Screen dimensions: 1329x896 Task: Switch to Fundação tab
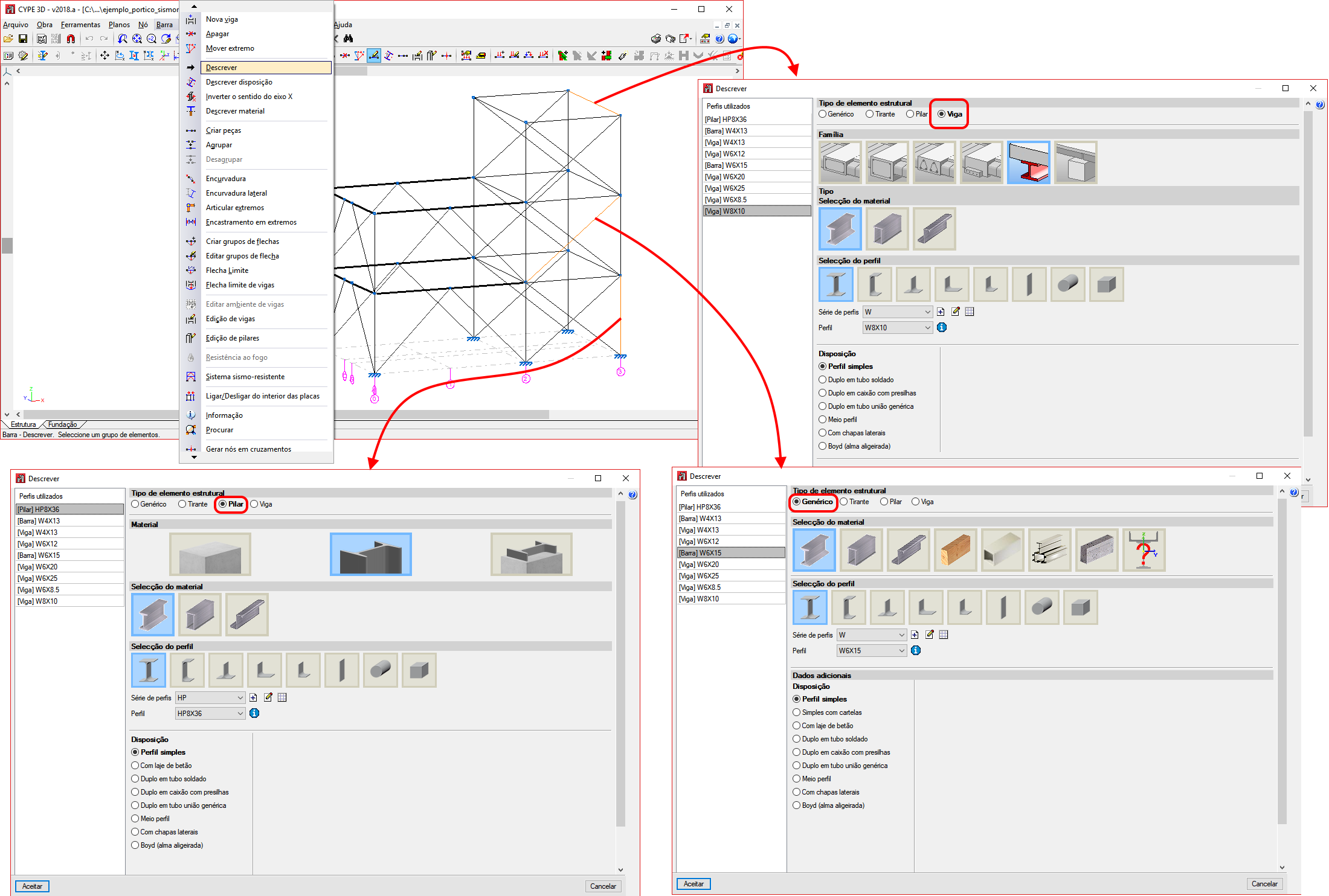tap(63, 424)
